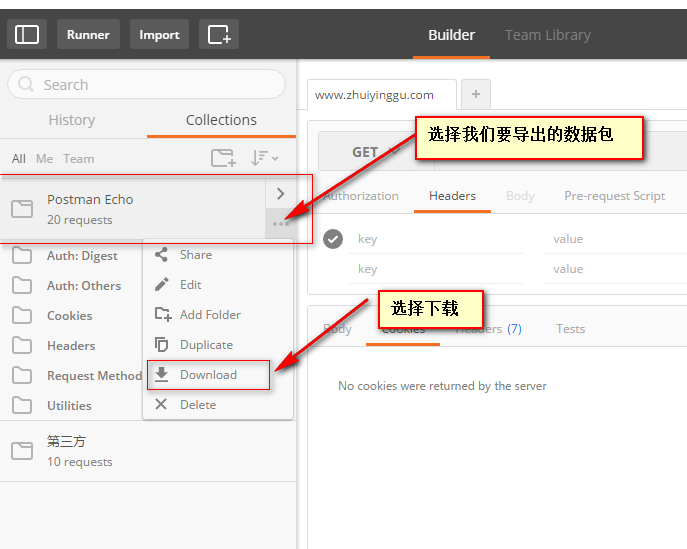Switch to History tab
This screenshot has width=687, height=549.
pos(72,120)
